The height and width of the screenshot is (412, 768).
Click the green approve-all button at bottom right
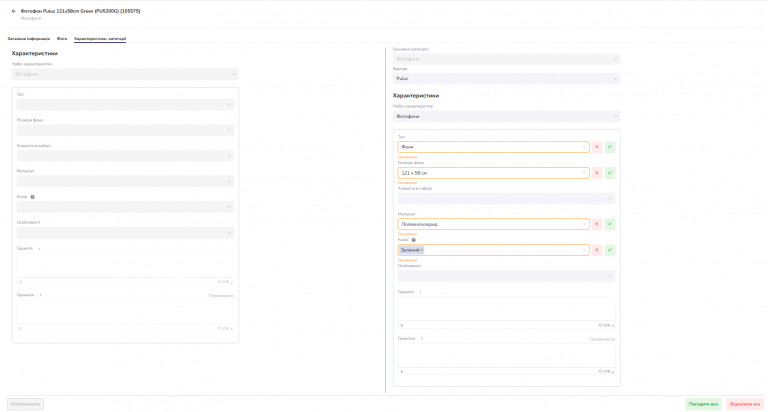pyautogui.click(x=703, y=404)
